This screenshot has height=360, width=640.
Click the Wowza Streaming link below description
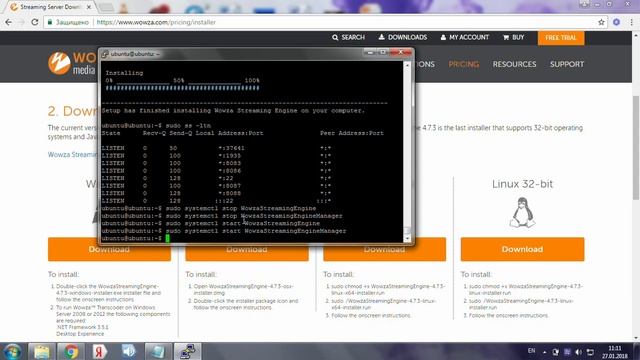click(x=72, y=155)
